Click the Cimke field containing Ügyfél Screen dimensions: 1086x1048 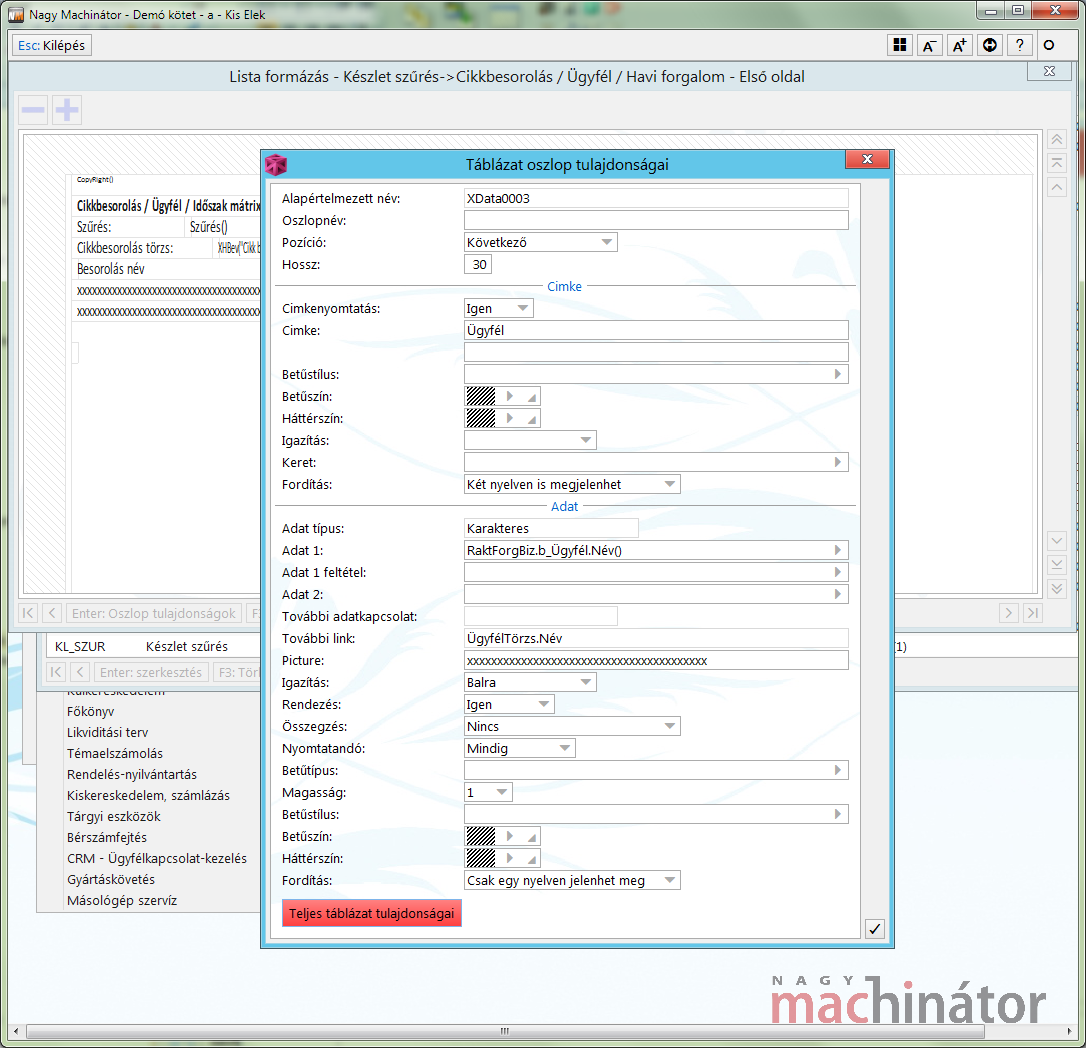coord(656,330)
